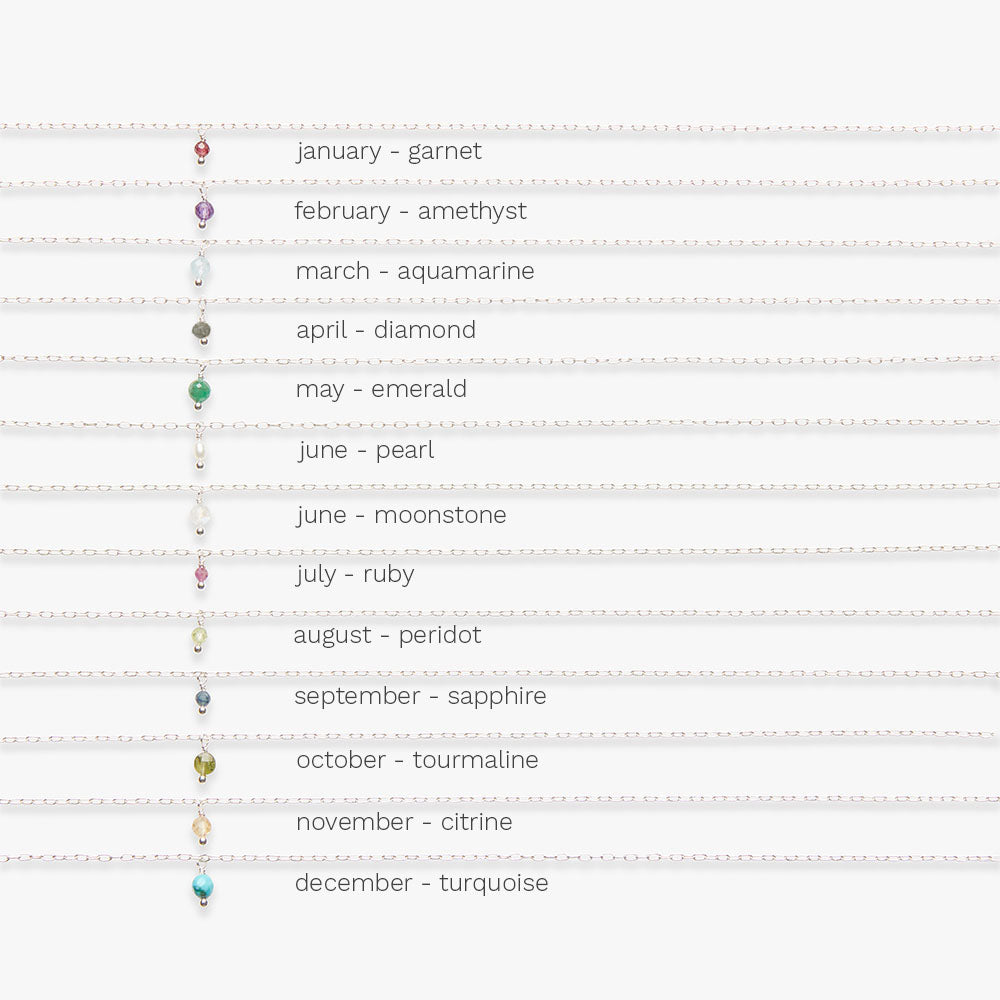Click the "january - garnet" label
The image size is (1000, 1000).
[389, 152]
